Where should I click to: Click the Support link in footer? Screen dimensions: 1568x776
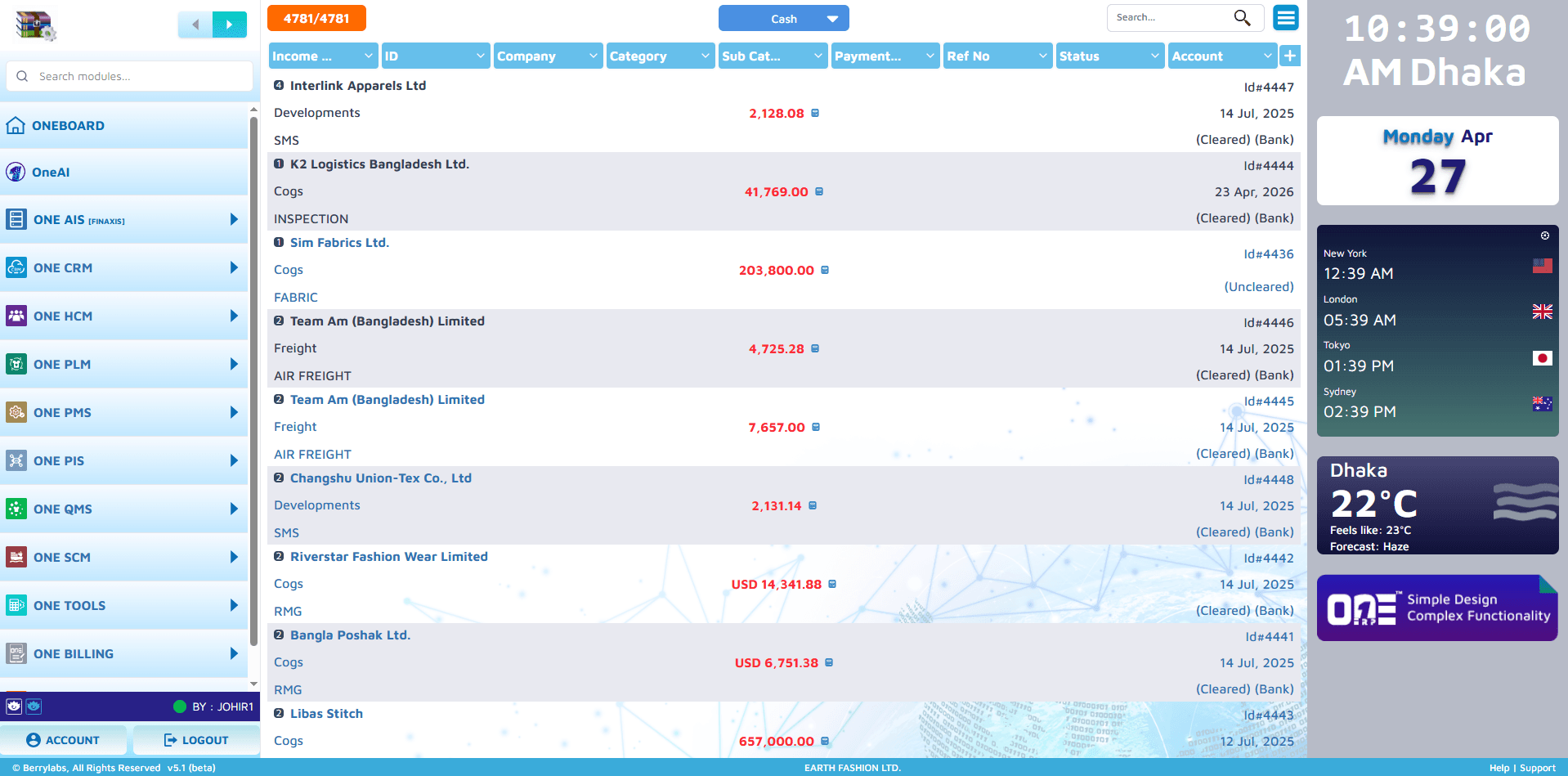pyautogui.click(x=1537, y=768)
